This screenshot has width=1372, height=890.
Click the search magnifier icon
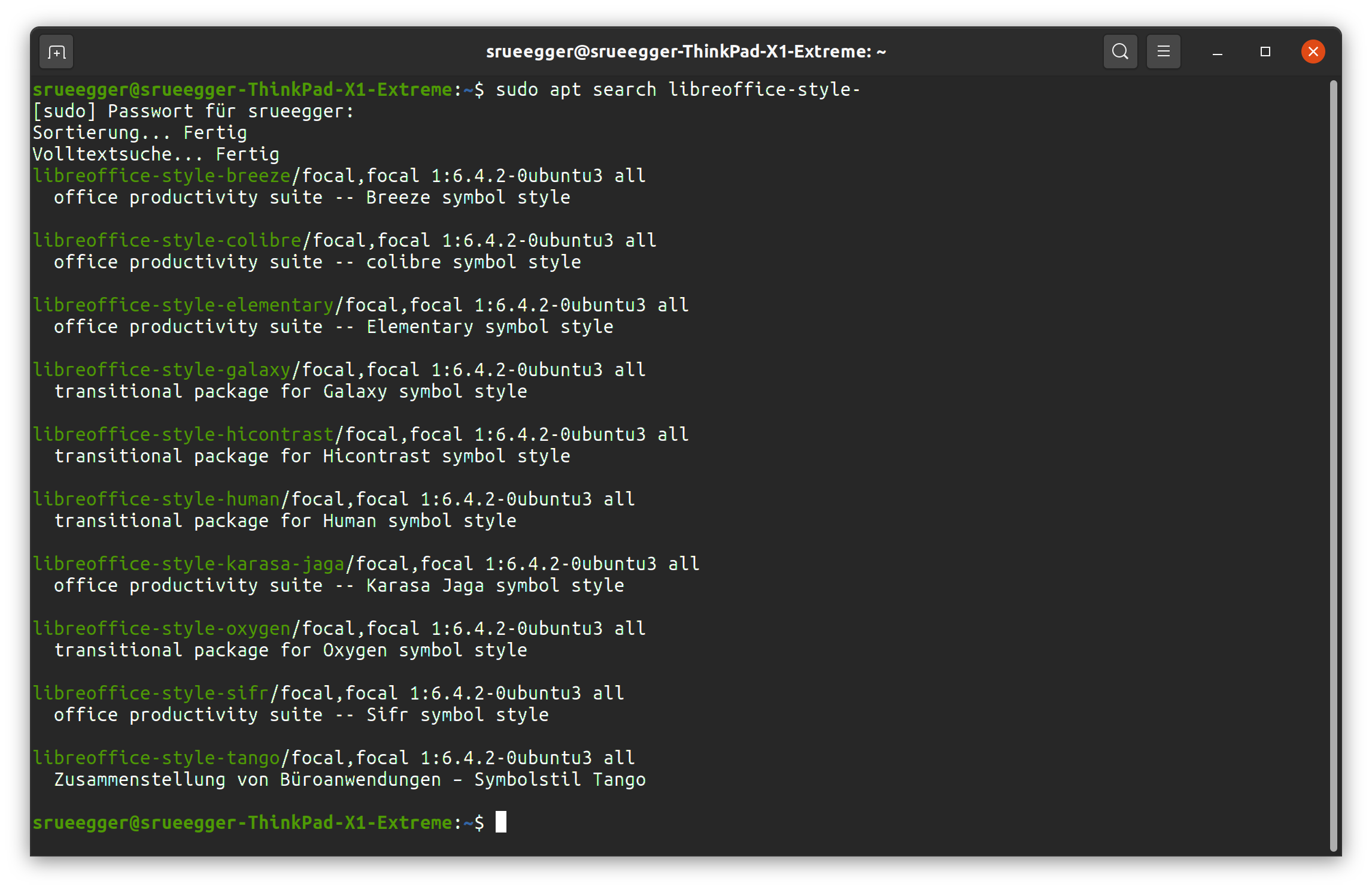[1120, 52]
